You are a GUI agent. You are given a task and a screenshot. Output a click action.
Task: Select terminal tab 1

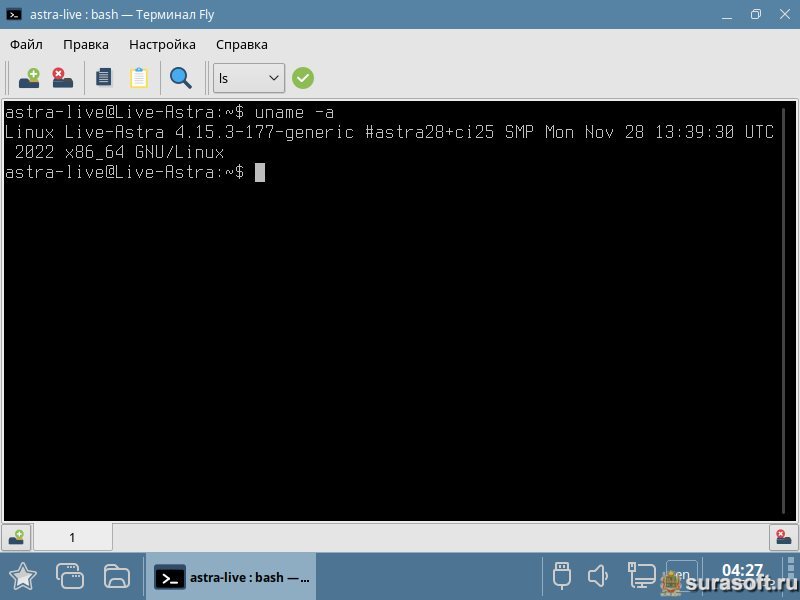point(72,537)
